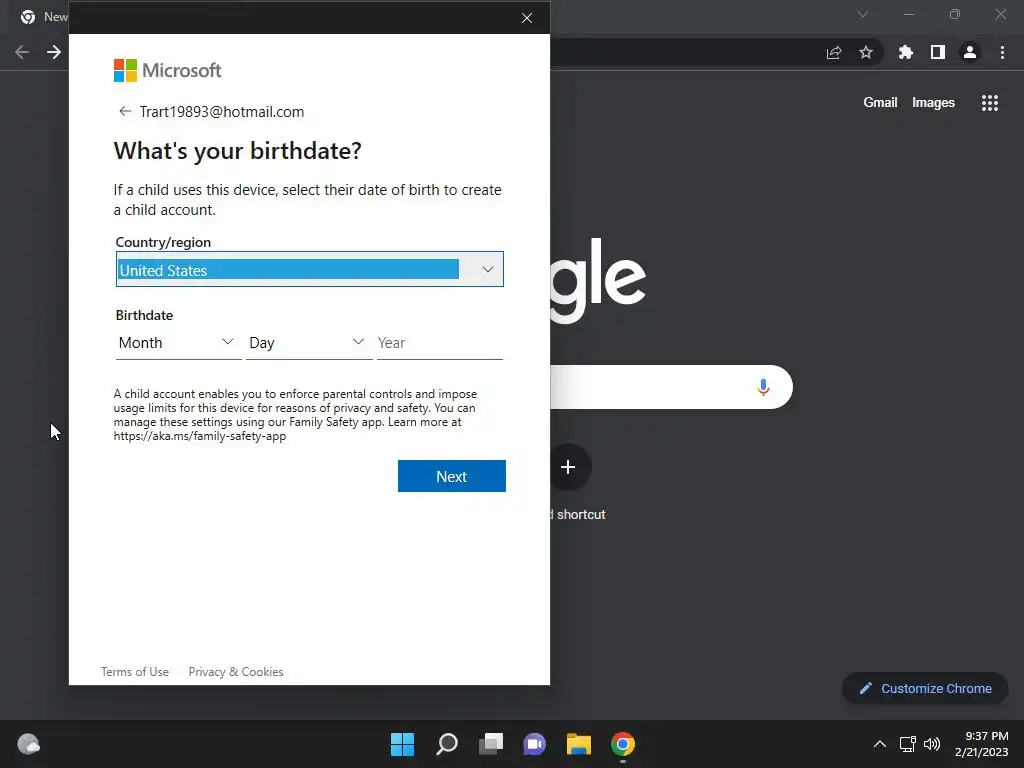Open File Explorer from the taskbar
Viewport: 1024px width, 768px height.
(x=579, y=744)
